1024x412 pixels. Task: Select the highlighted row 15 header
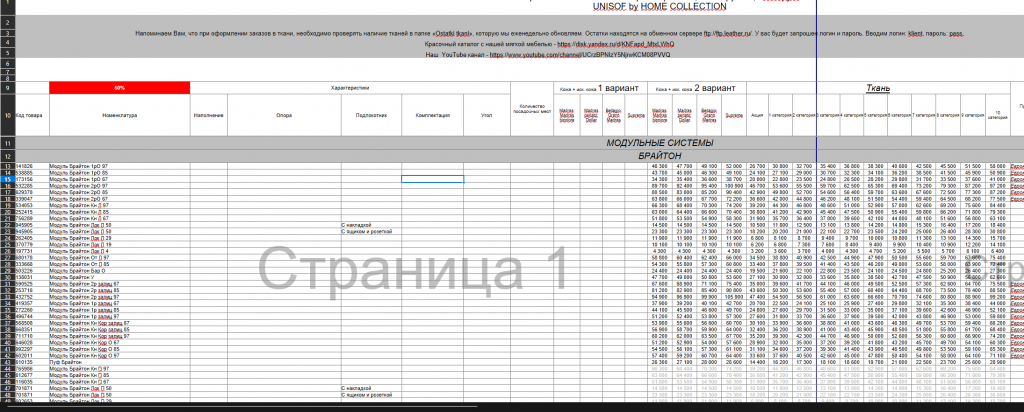[x=7, y=180]
